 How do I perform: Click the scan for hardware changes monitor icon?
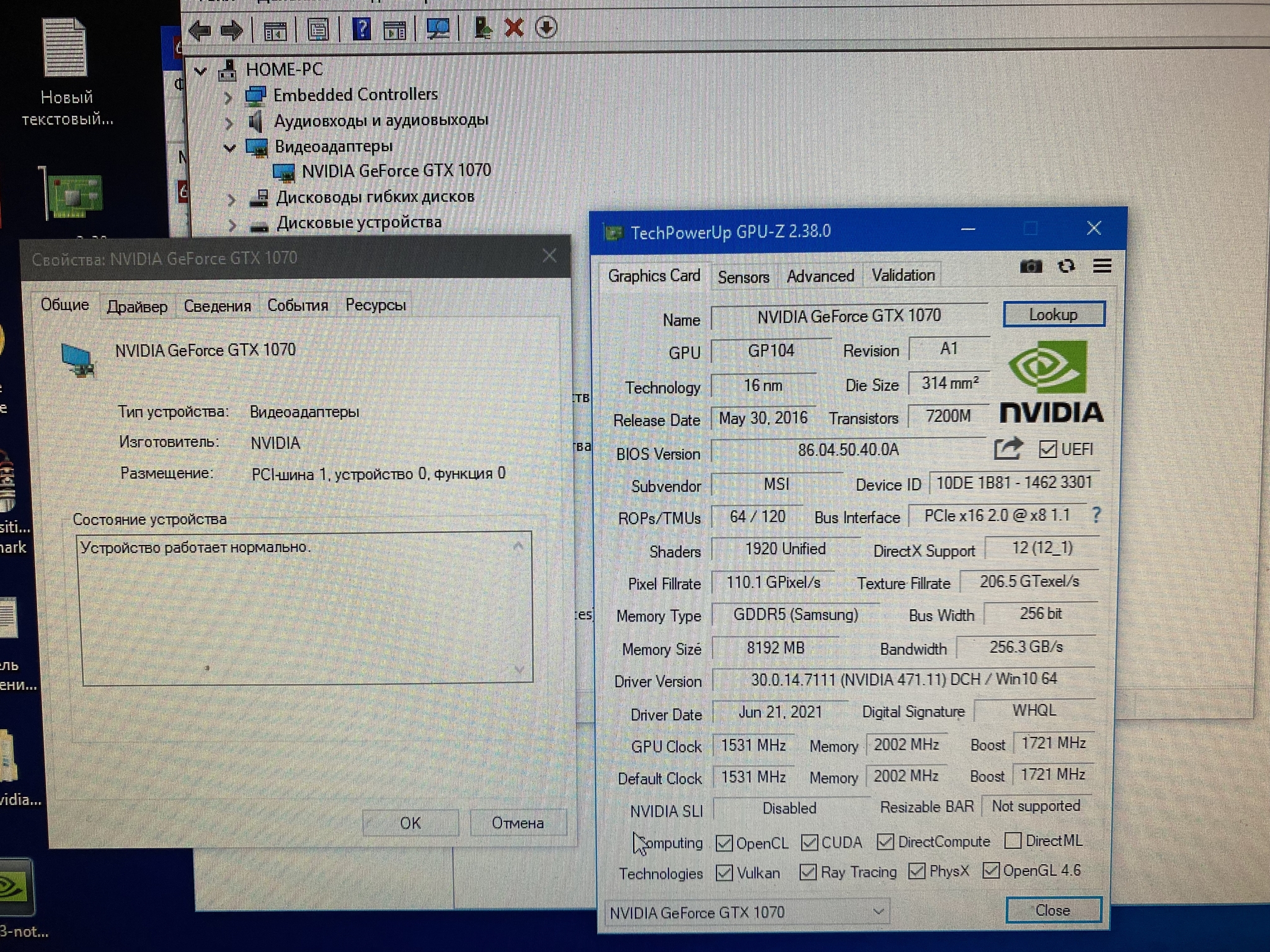click(x=438, y=29)
